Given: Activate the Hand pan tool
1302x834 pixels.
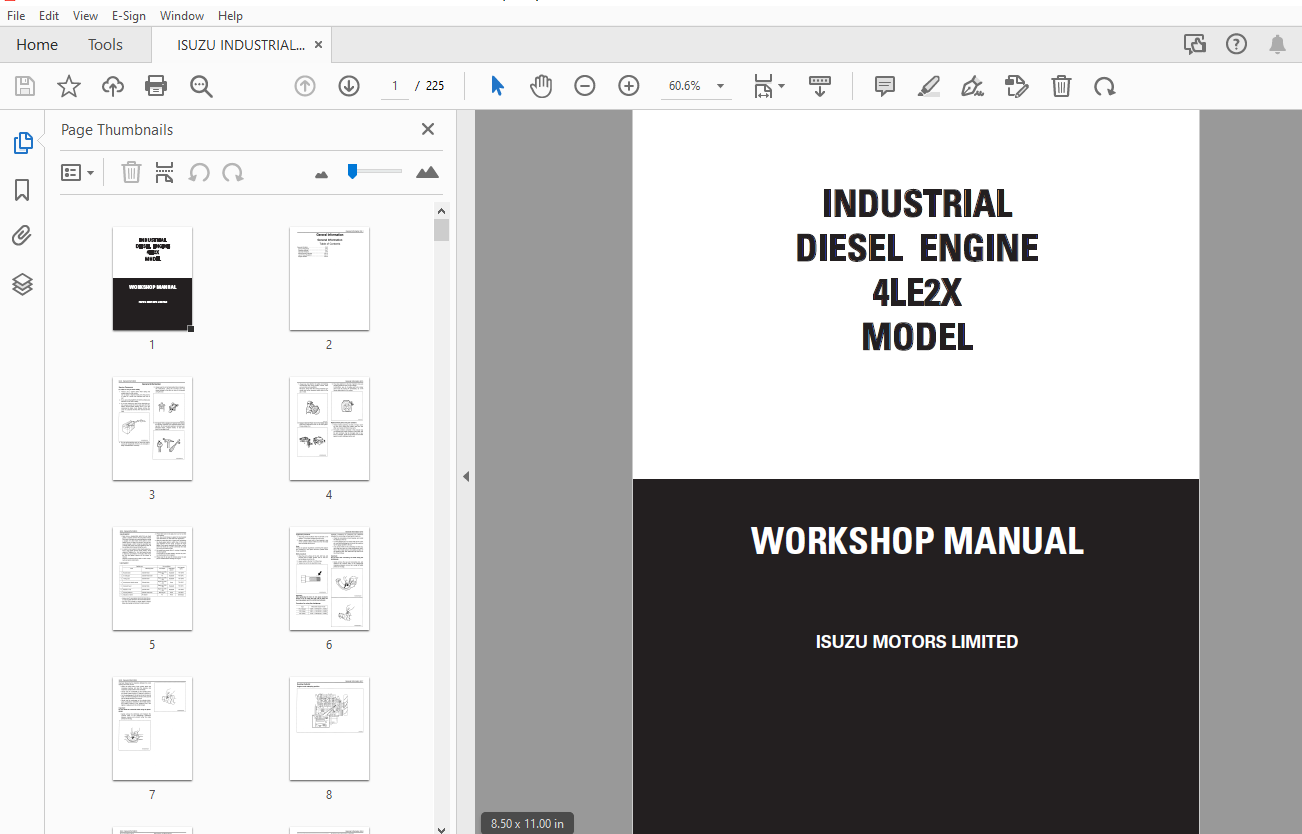Looking at the screenshot, I should click(541, 86).
